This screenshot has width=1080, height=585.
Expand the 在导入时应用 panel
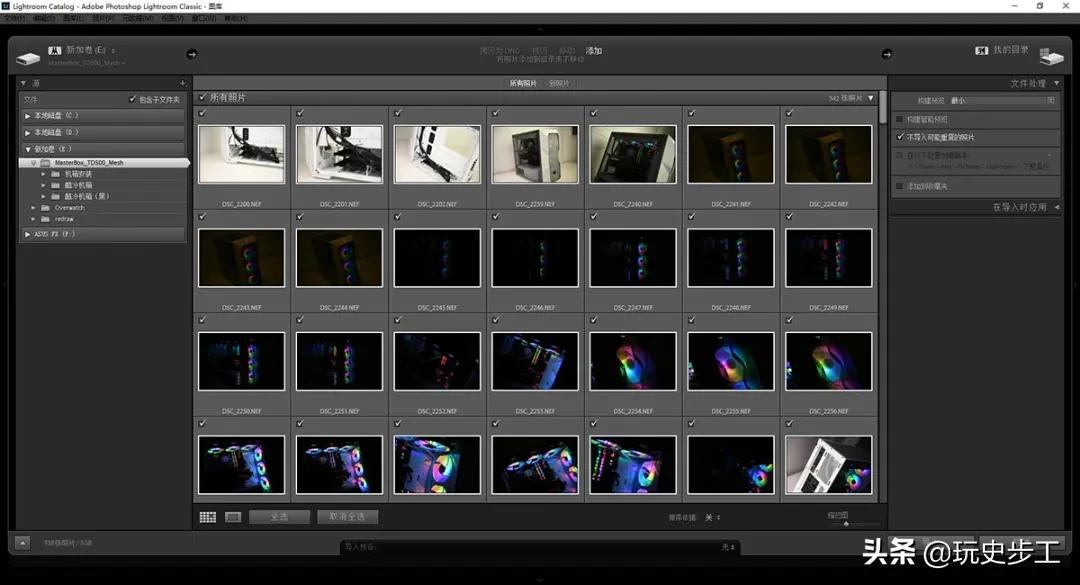1057,207
